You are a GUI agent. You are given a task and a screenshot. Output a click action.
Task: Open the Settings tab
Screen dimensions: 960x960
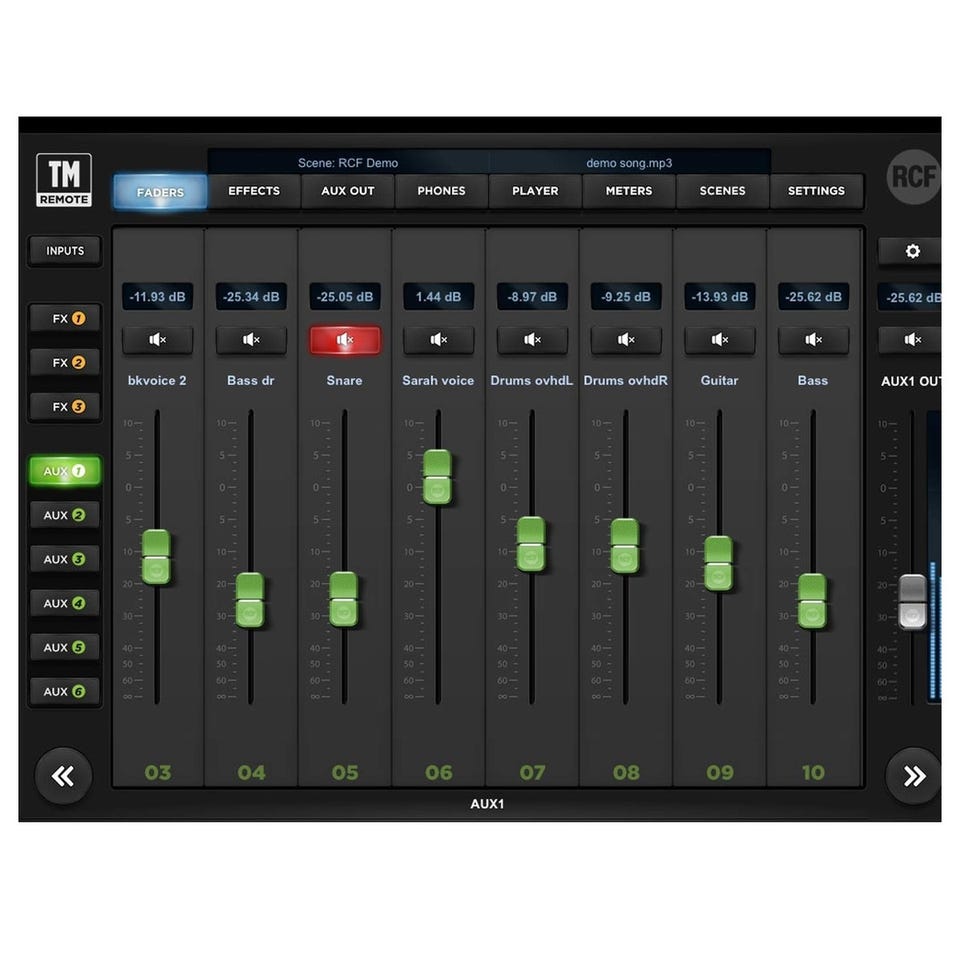click(x=816, y=191)
